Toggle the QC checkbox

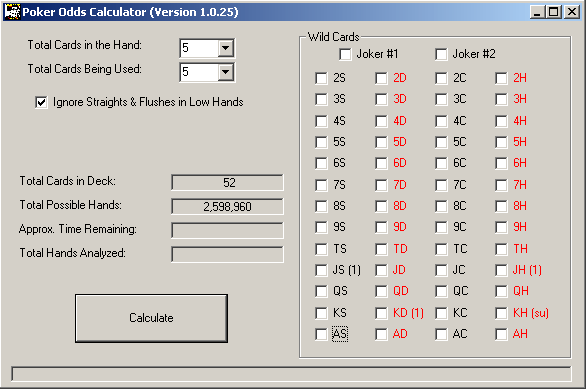[441, 291]
